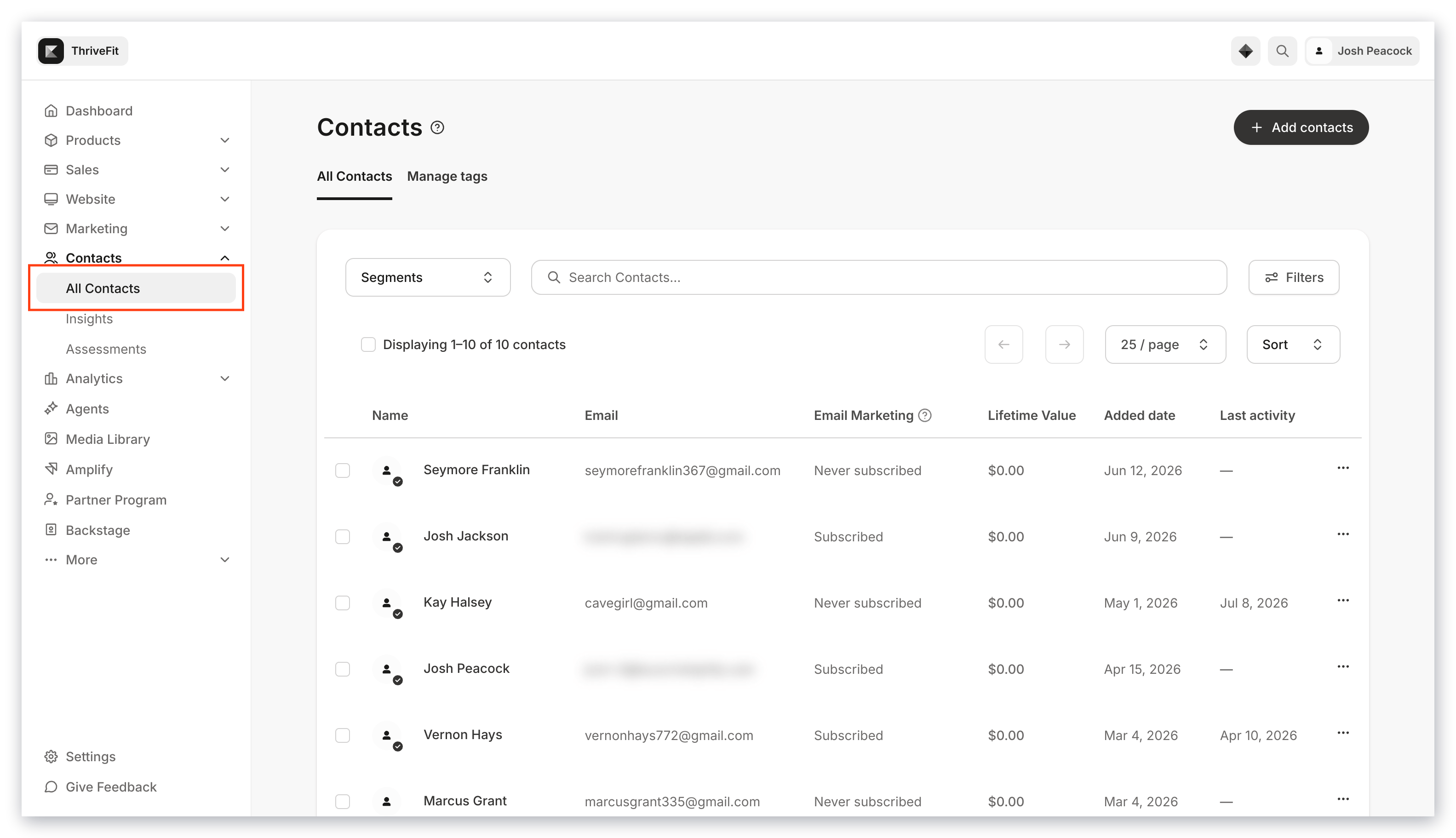Click the Contacts people icon
1456x838 pixels.
click(x=51, y=258)
